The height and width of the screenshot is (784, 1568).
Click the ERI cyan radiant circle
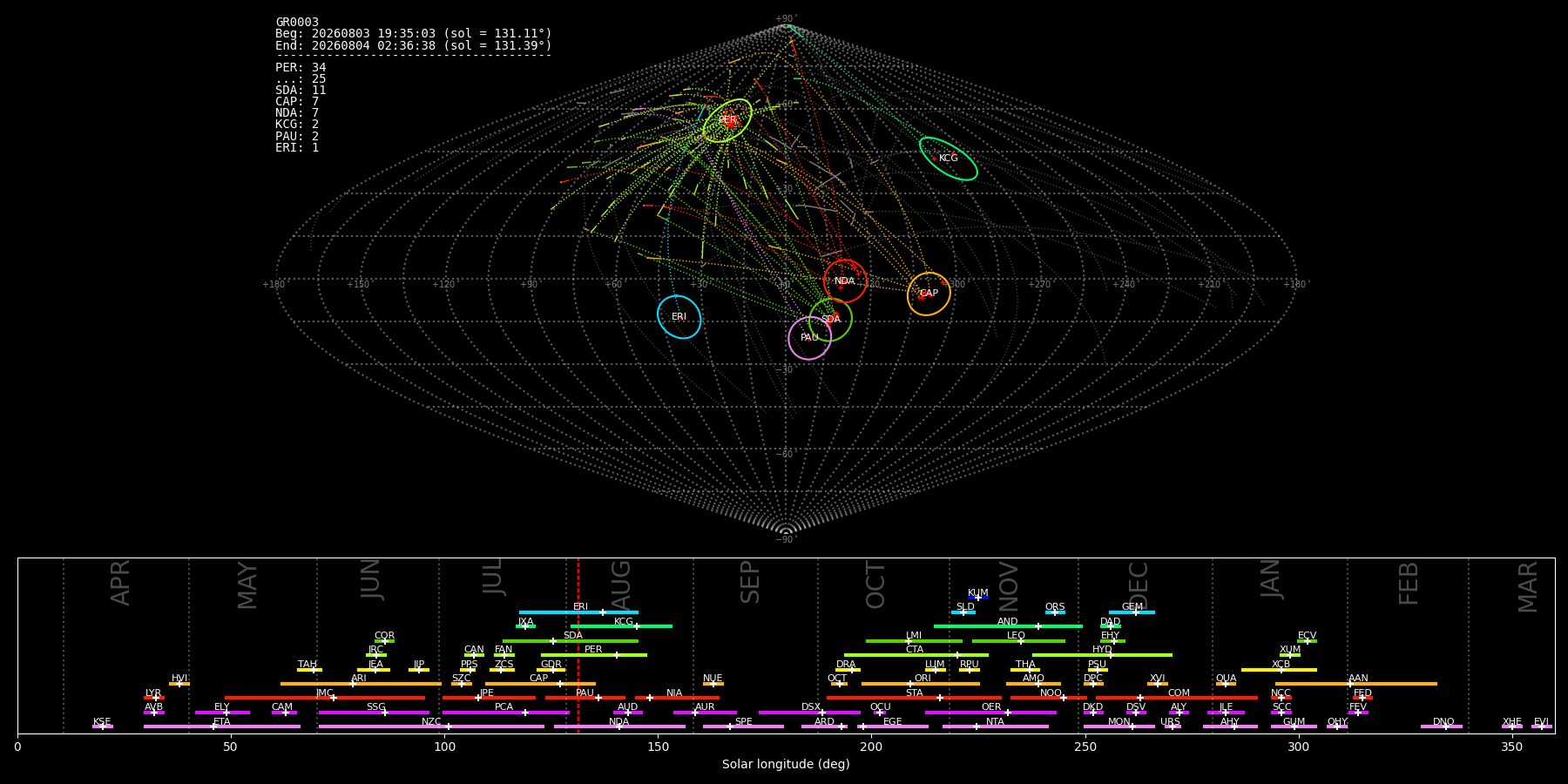[679, 316]
